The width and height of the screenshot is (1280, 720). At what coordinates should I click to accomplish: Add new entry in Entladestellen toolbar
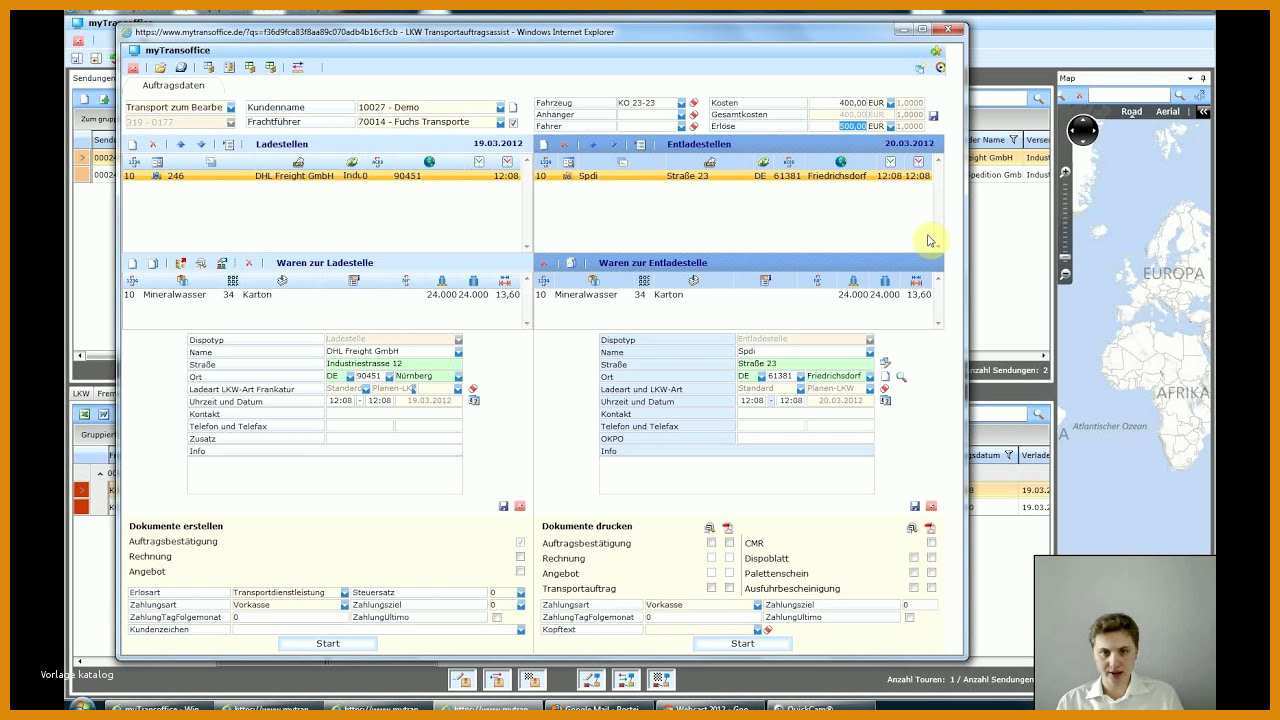coord(544,144)
